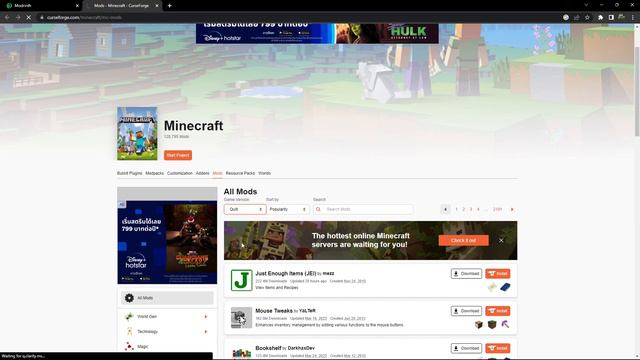Toggle browser side panel icon
Viewport: 640px width, 360px height.
coord(611,18)
